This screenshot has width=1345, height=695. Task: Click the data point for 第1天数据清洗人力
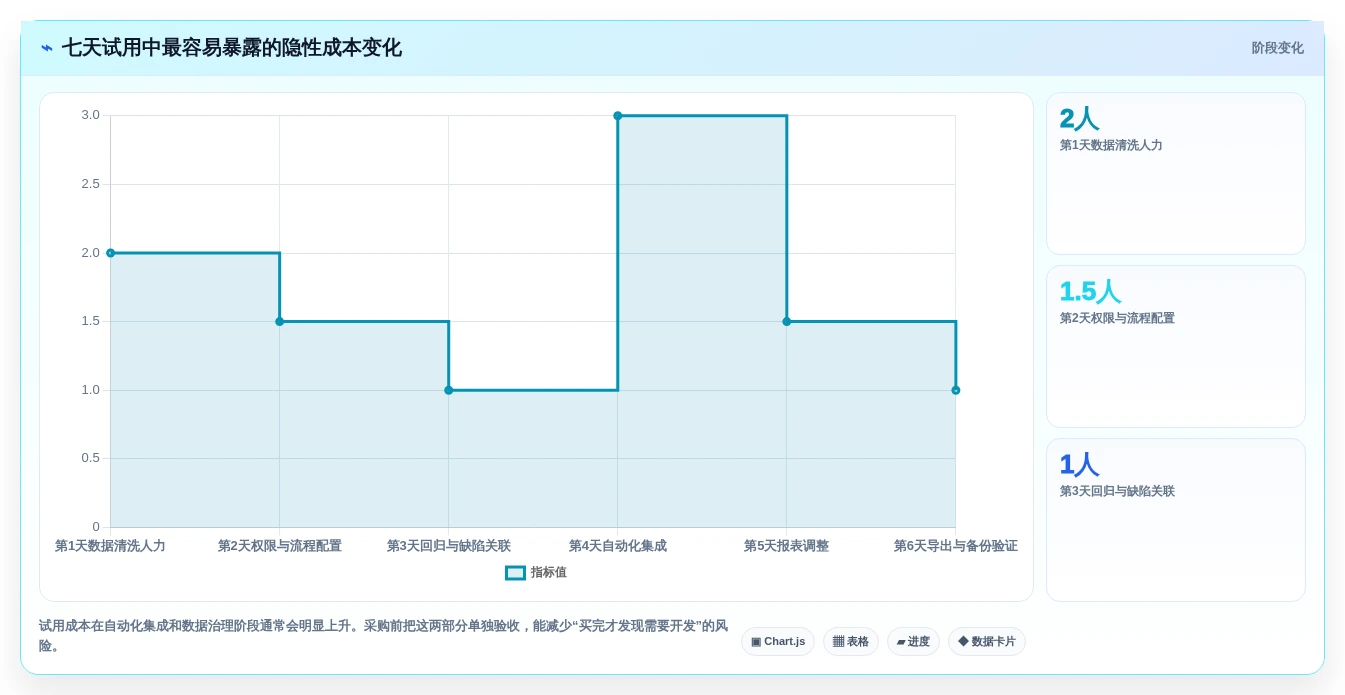[110, 253]
